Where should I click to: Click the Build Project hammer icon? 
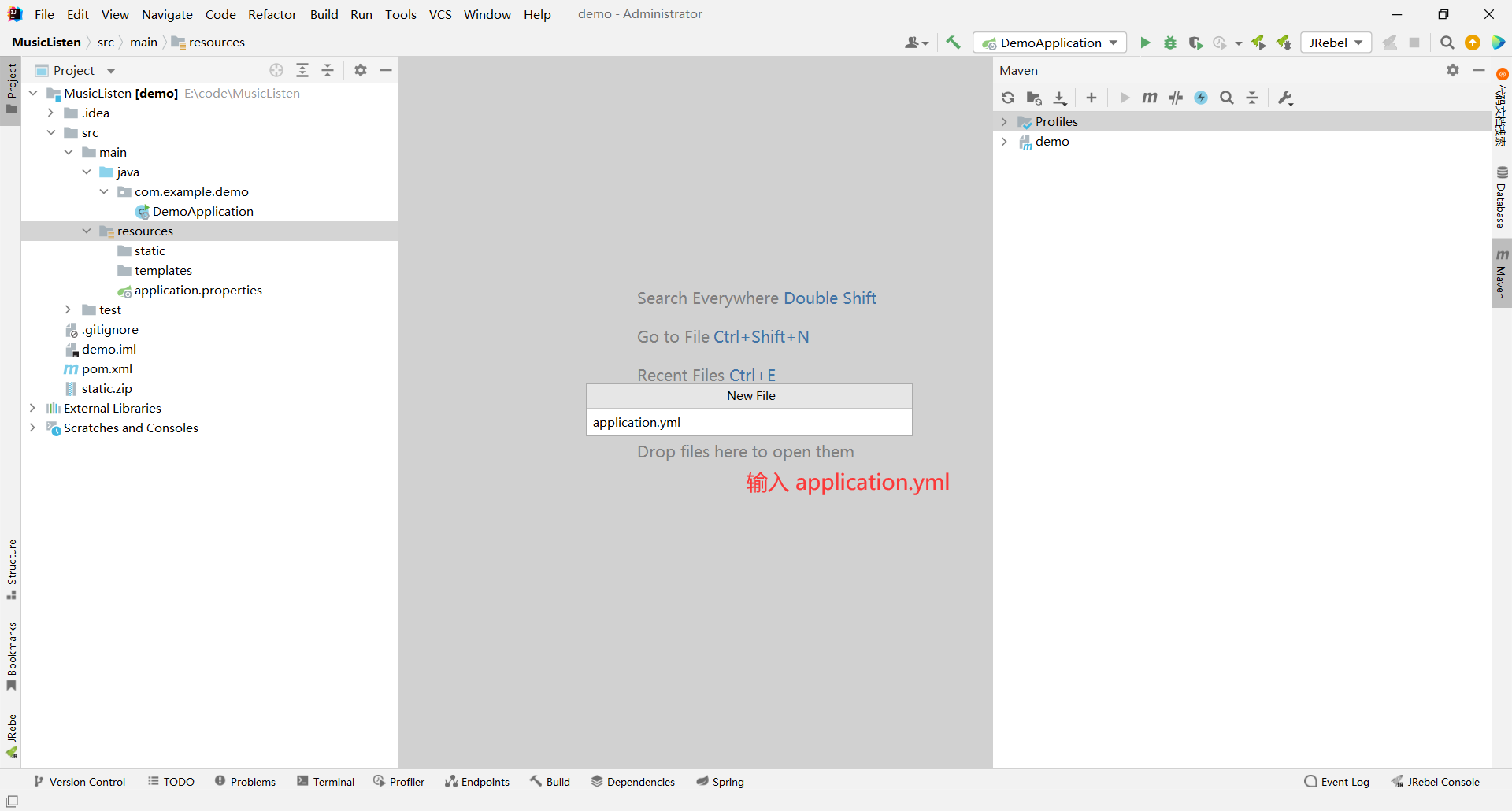click(953, 43)
